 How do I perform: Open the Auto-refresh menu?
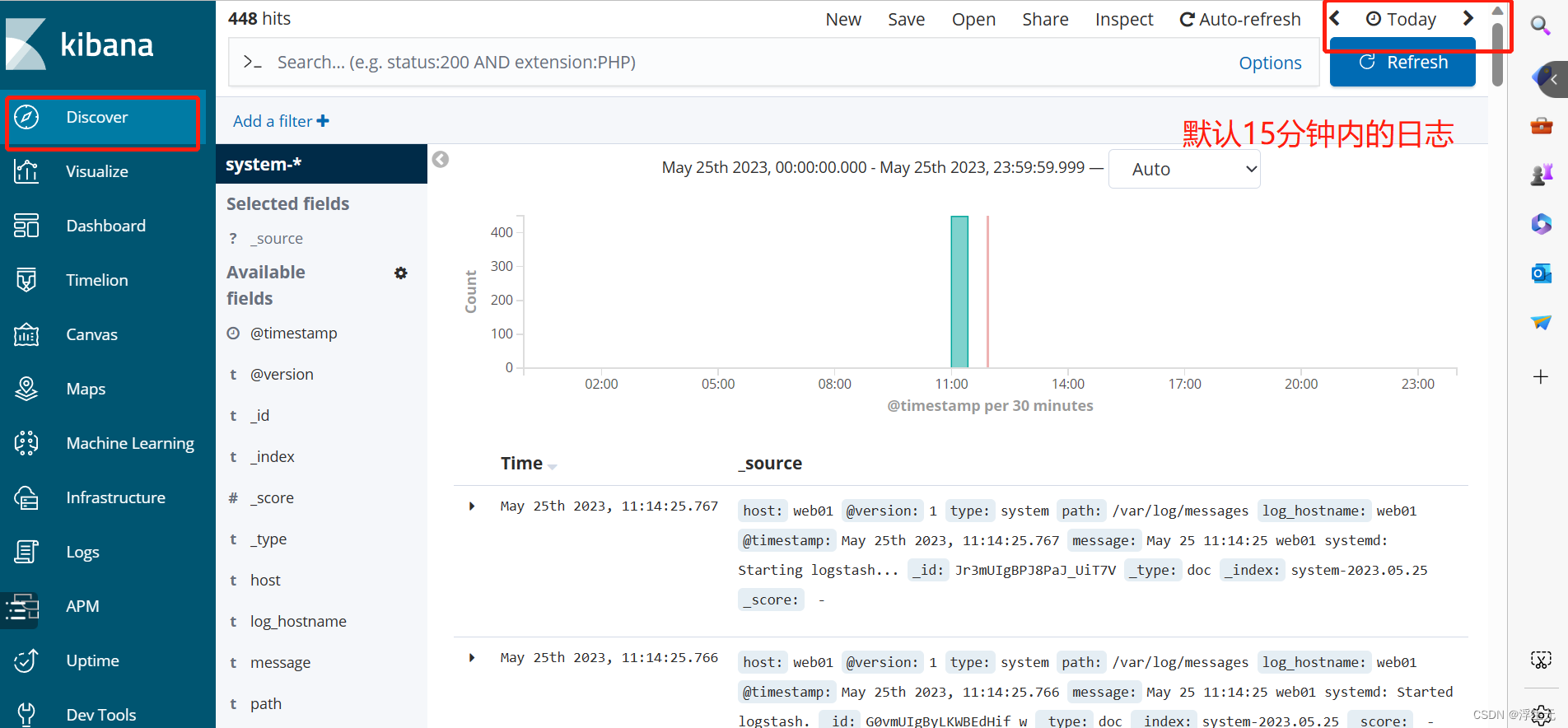1240,19
